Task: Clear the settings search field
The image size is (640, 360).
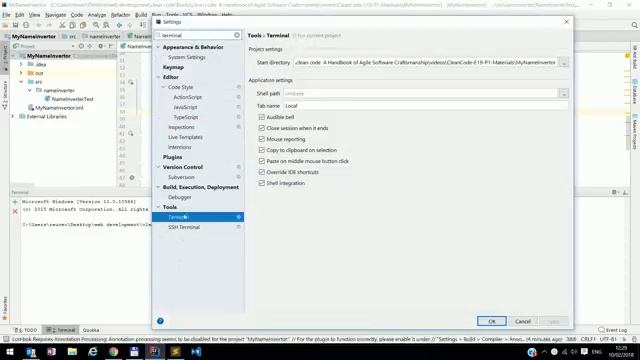Action: point(237,35)
